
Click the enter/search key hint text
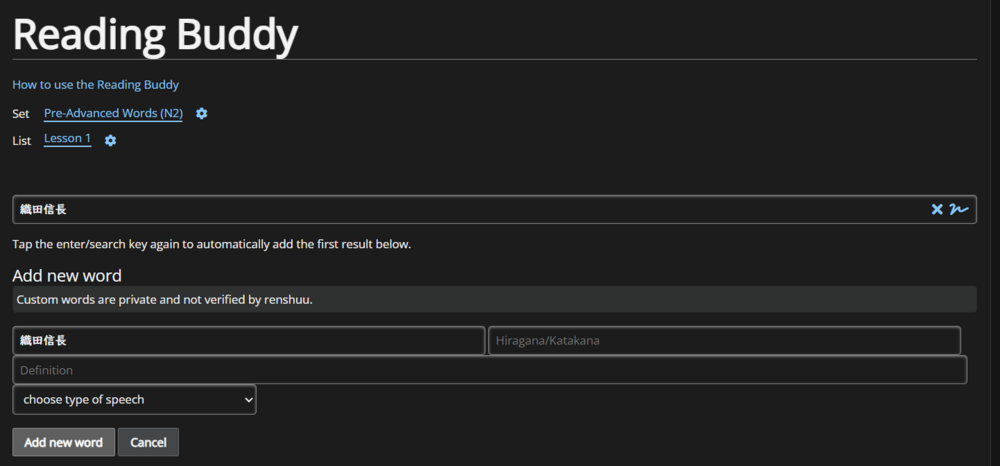click(211, 244)
